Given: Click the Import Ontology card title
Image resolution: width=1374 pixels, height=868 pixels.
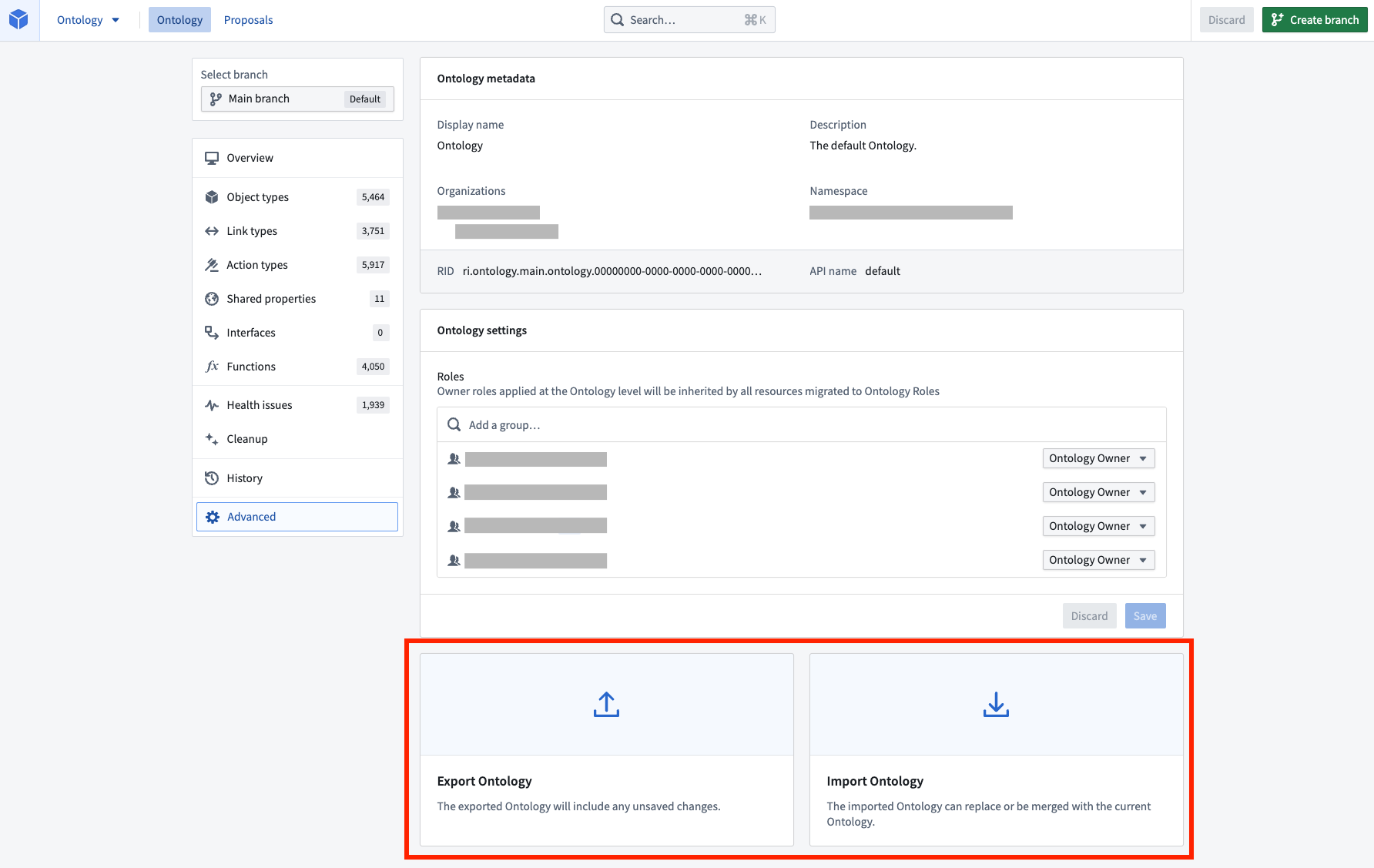Looking at the screenshot, I should [x=875, y=781].
